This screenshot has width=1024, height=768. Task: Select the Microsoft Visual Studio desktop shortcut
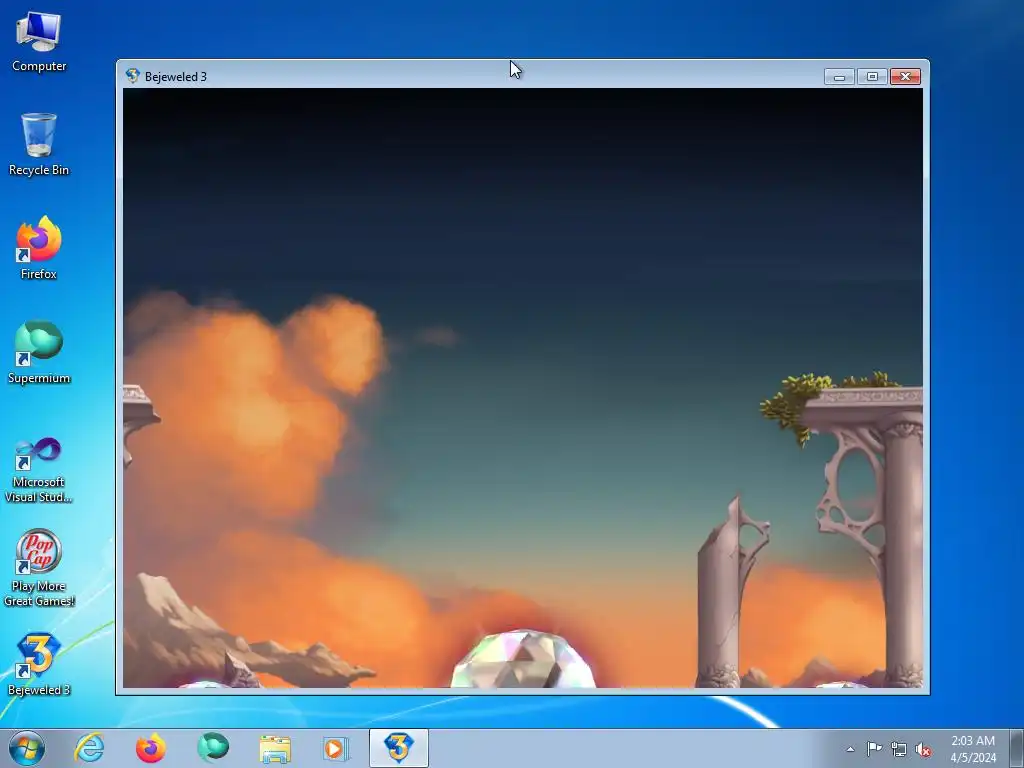(x=39, y=470)
